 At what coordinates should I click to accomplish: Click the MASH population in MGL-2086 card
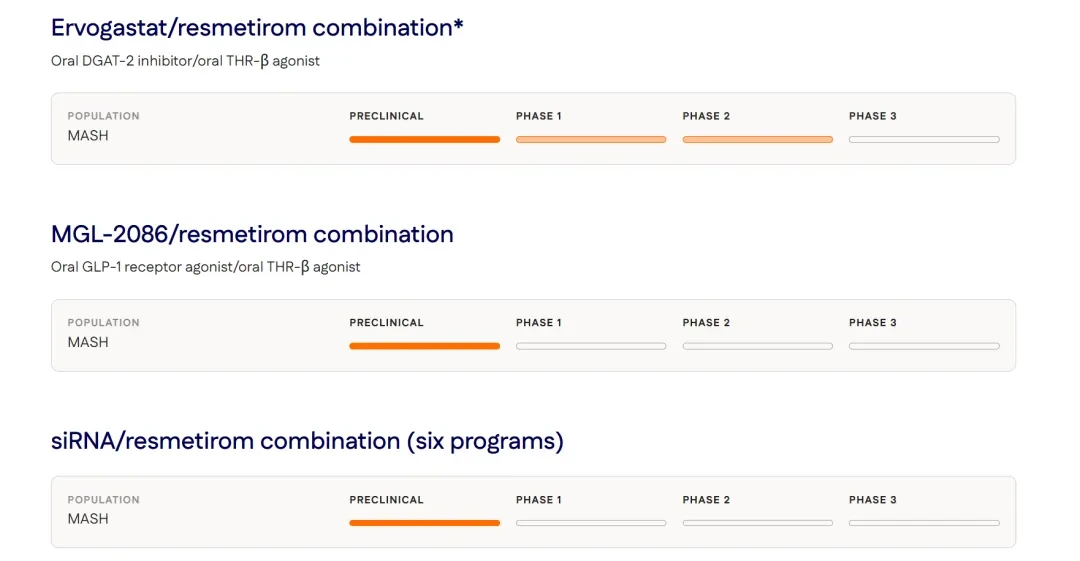88,343
